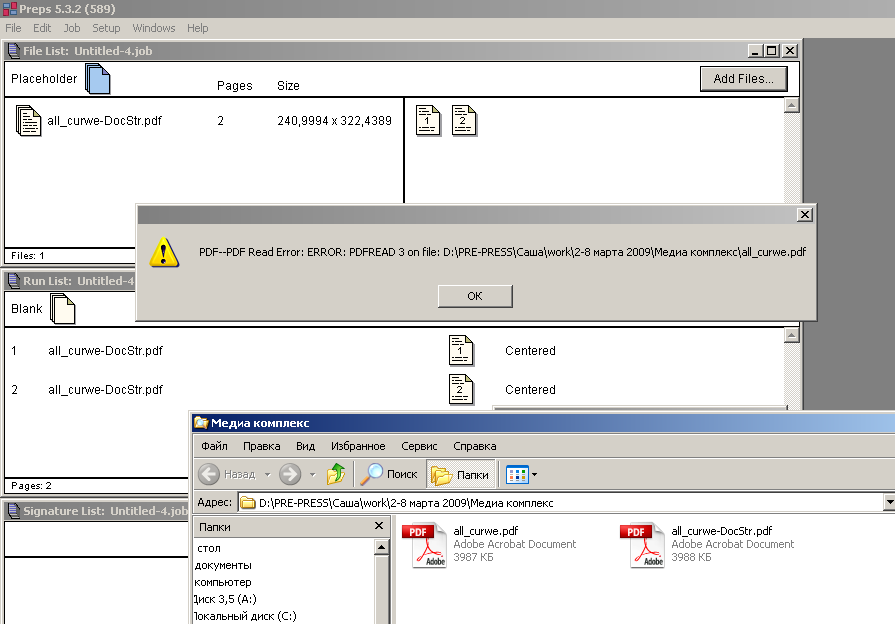895x624 pixels.
Task: Open Поиск search in Explorer toolbar
Action: pyautogui.click(x=388, y=474)
